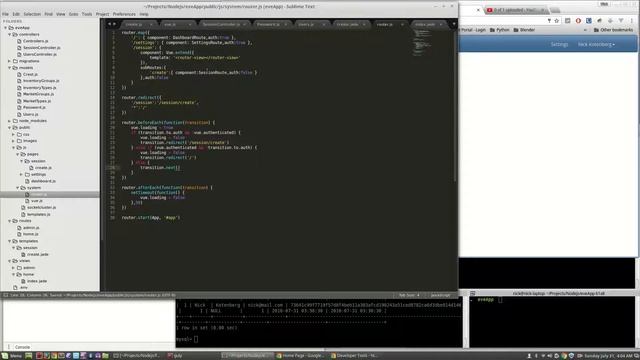The image size is (640, 360).
Task: Close the router.js editor tab
Action: click(402, 24)
